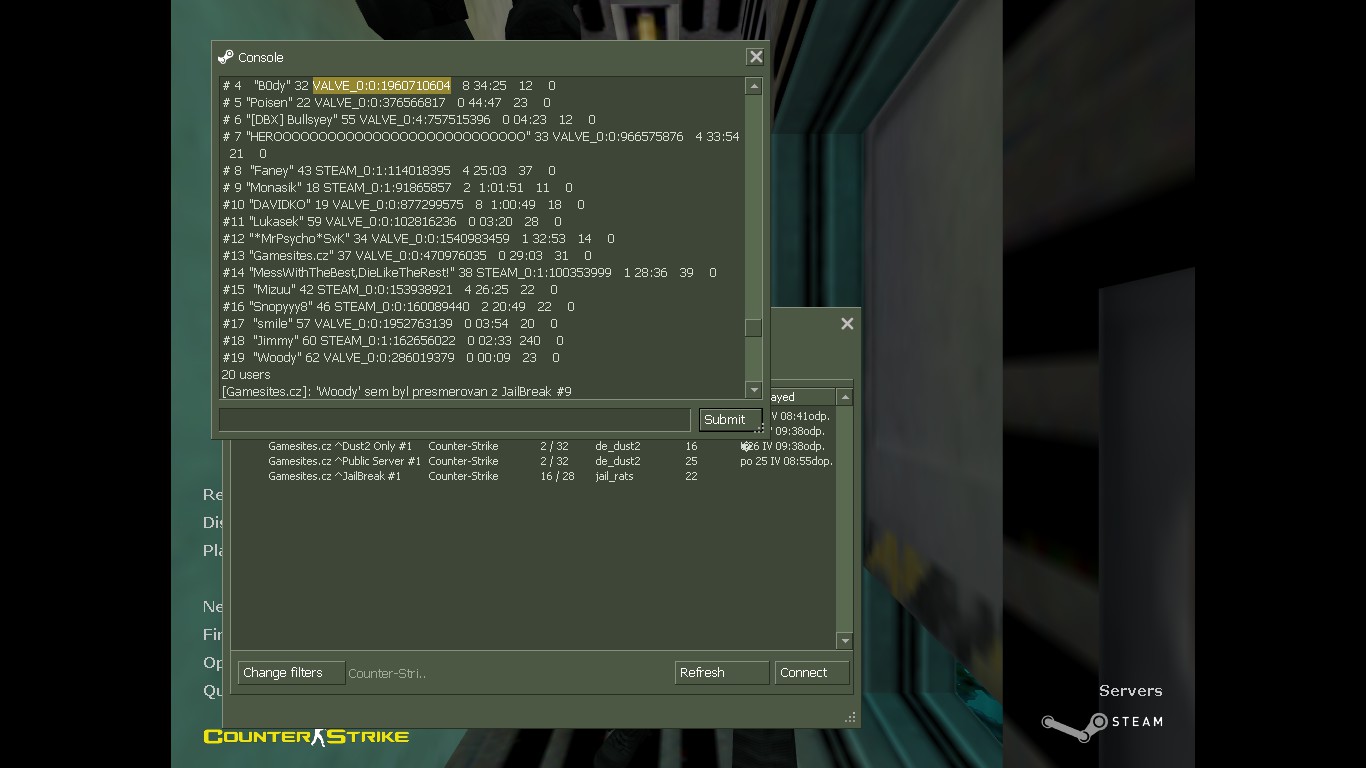Viewport: 1366px width, 768px height.
Task: Click the server browser resize grip corner
Action: pyautogui.click(x=850, y=717)
